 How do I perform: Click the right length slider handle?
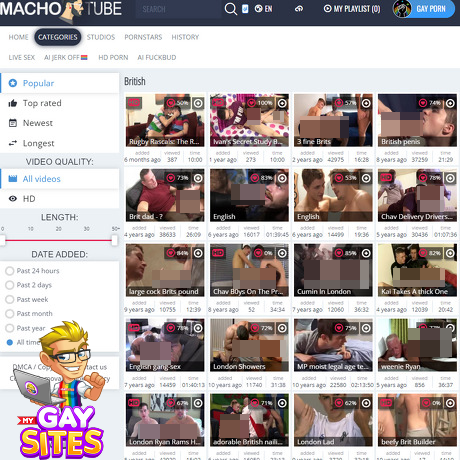(114, 240)
